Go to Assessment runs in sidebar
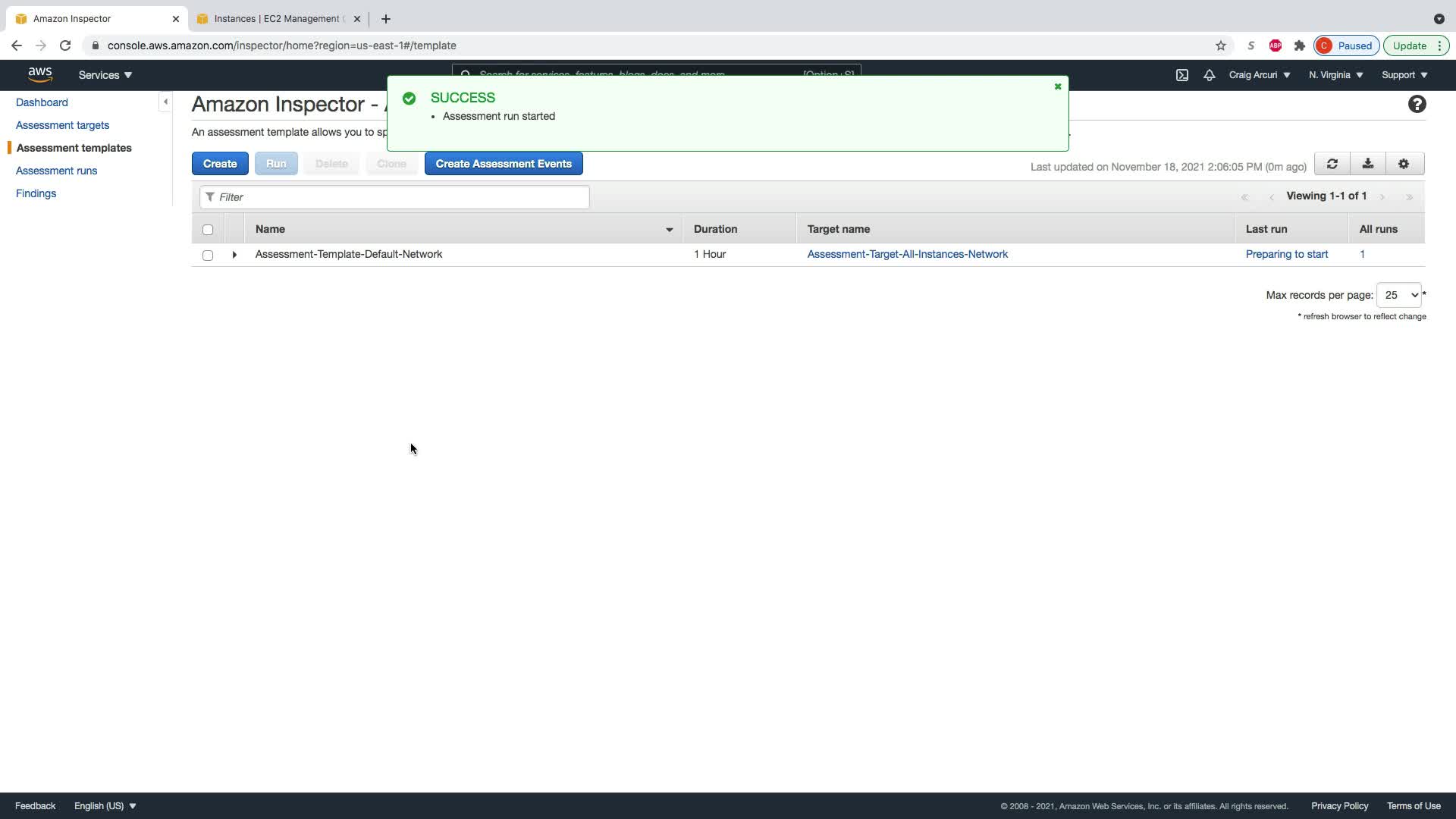 point(57,171)
